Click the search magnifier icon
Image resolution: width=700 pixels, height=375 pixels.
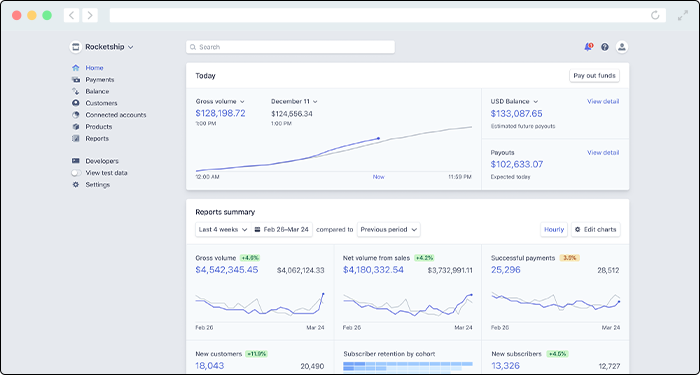[x=193, y=47]
